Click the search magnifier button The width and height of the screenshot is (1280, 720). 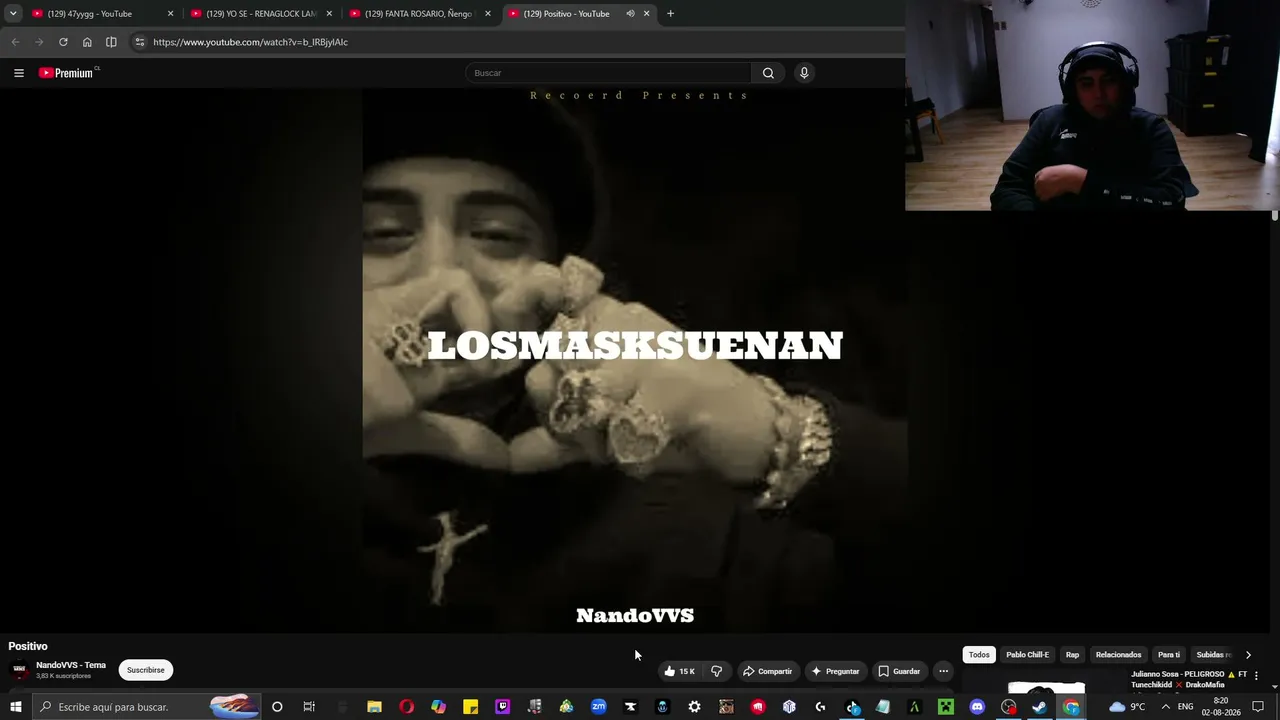(x=768, y=73)
